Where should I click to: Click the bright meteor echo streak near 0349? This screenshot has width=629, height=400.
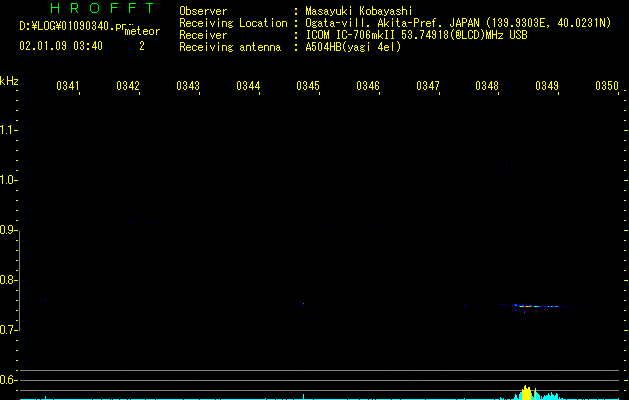(x=538, y=306)
